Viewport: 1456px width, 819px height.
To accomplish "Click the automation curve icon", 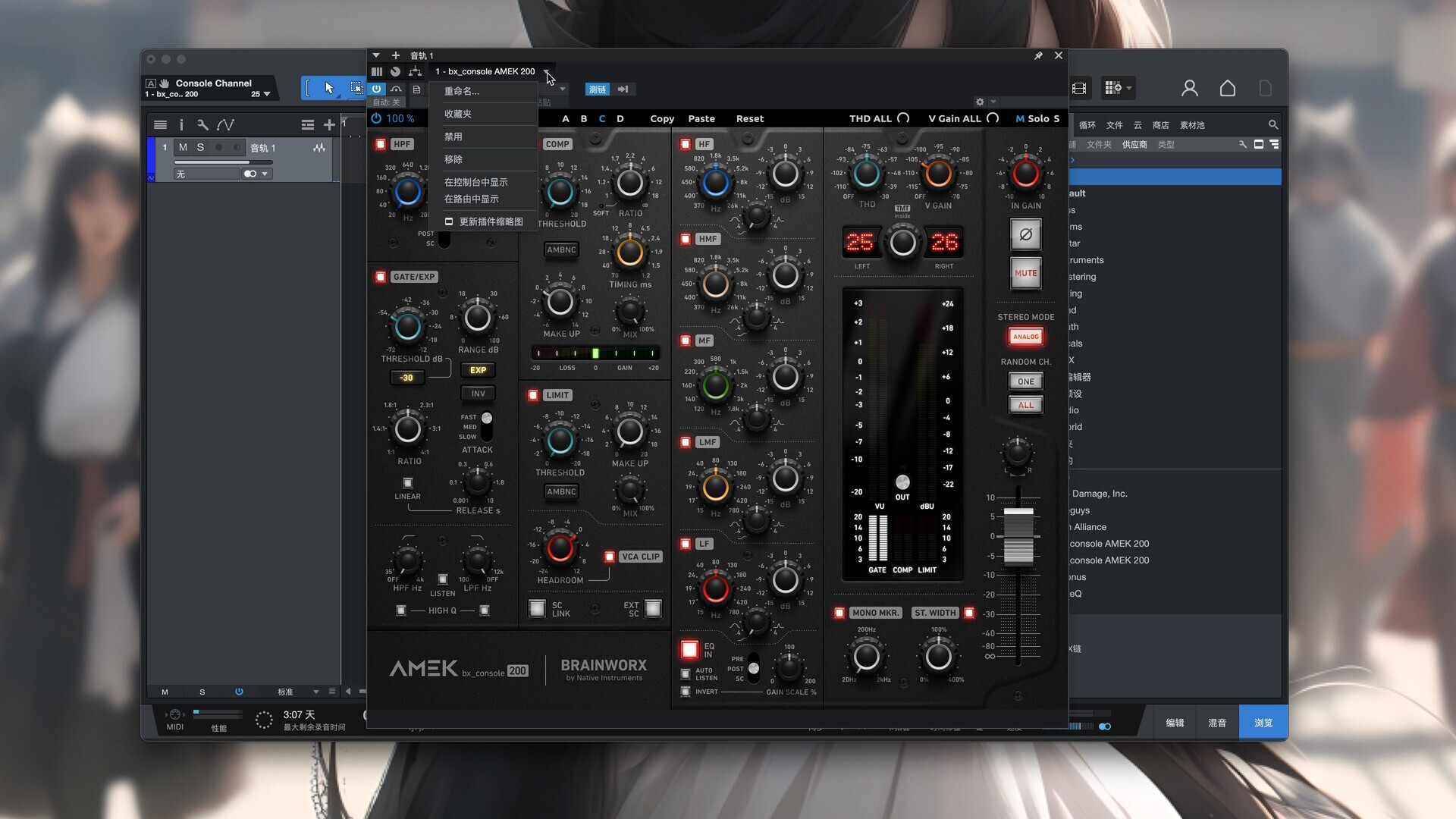I will (x=225, y=124).
